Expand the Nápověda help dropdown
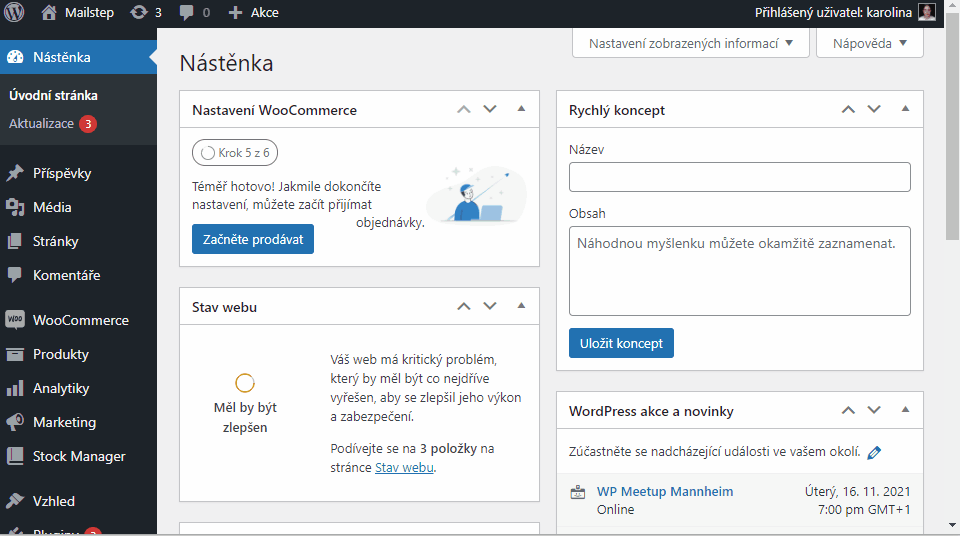The height and width of the screenshot is (536, 960). tap(869, 43)
